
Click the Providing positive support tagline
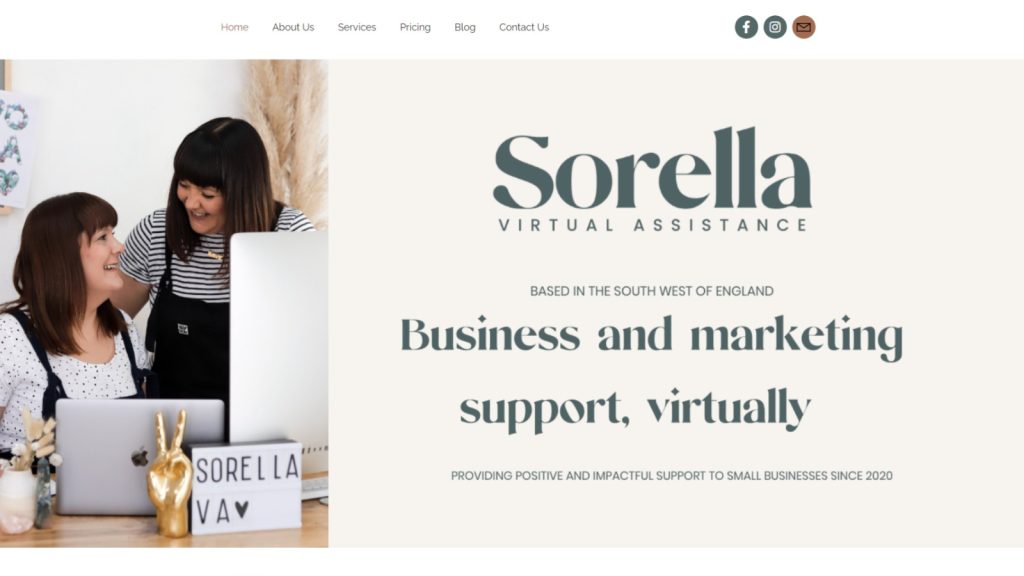click(x=671, y=476)
